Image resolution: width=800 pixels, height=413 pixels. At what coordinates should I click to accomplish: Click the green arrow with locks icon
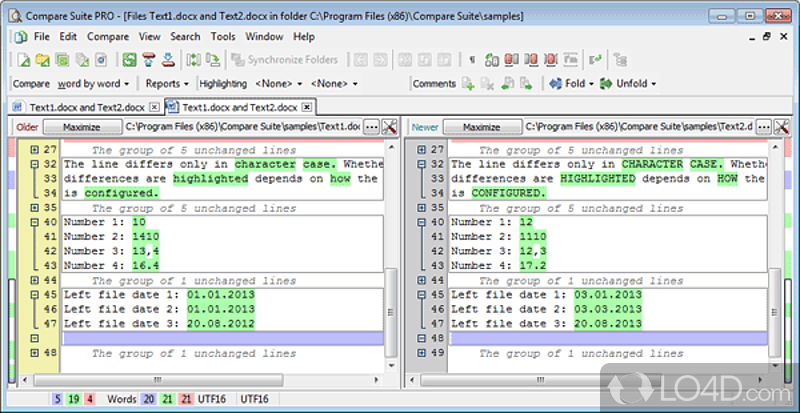[491, 60]
